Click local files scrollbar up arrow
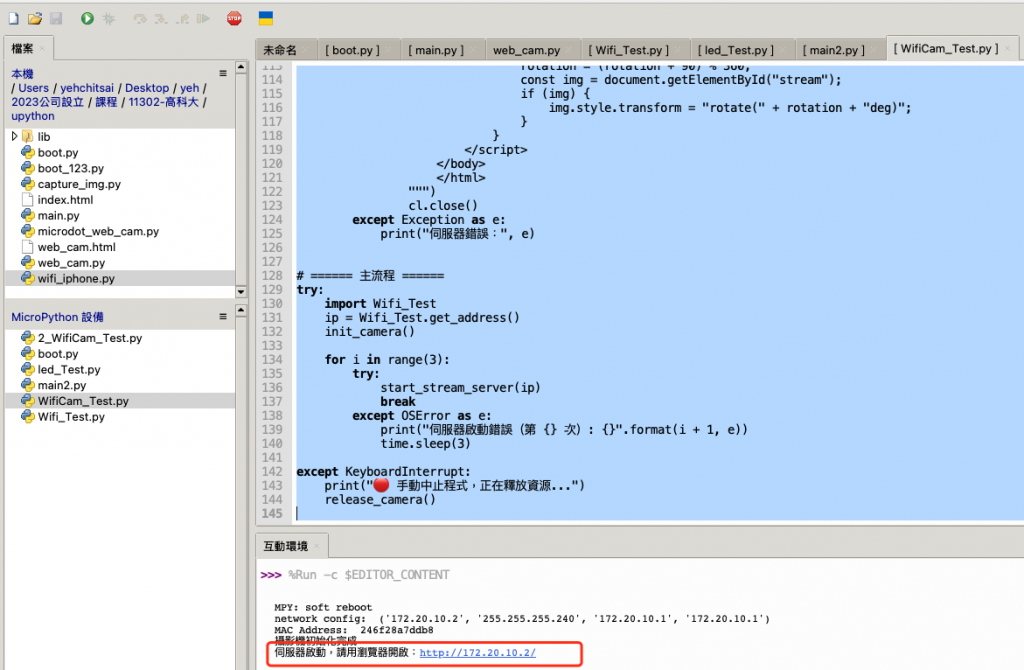Image resolution: width=1024 pixels, height=670 pixels. click(241, 67)
